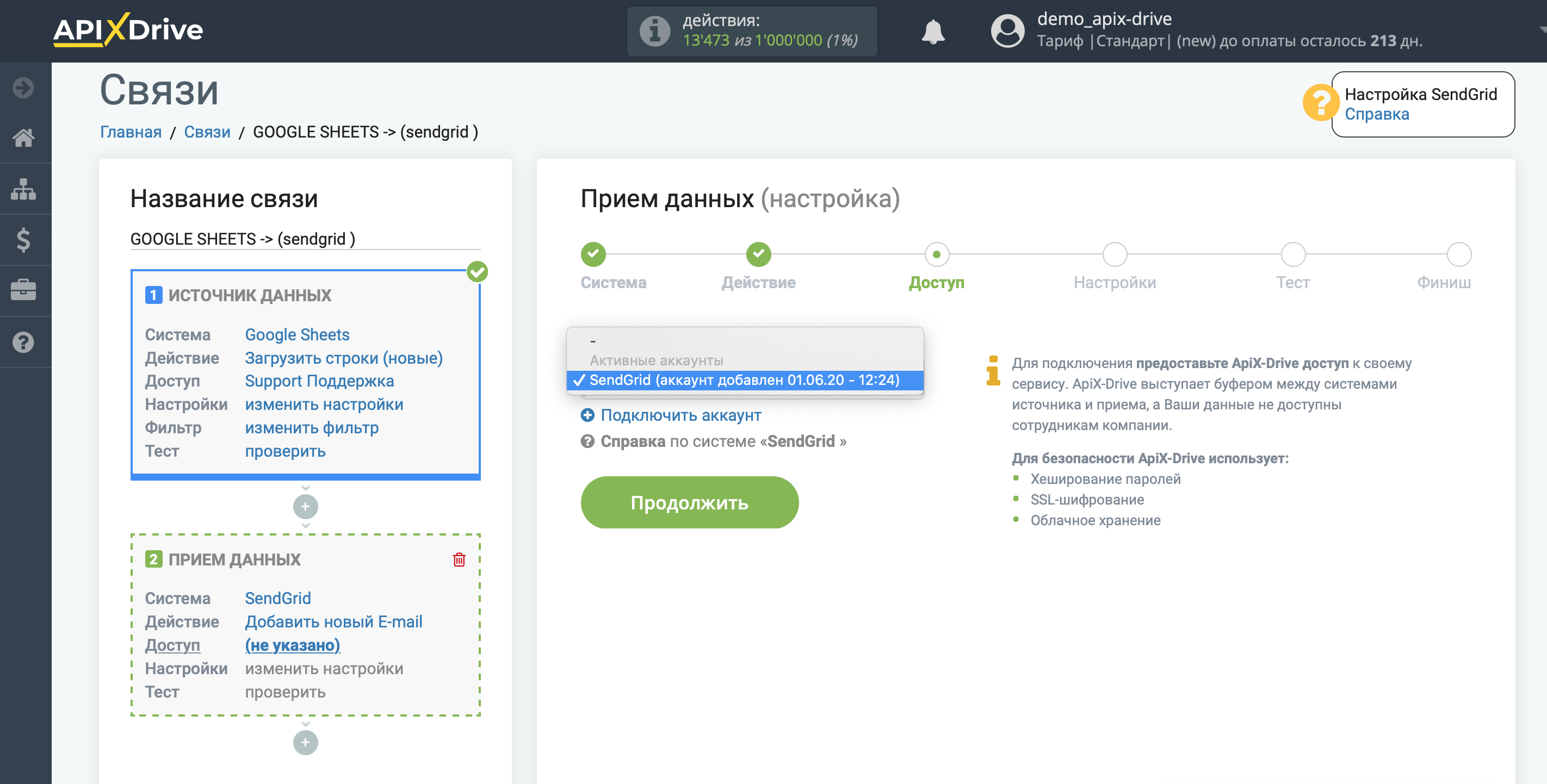1547x784 pixels.
Task: Select the Тест step
Action: [x=1293, y=254]
